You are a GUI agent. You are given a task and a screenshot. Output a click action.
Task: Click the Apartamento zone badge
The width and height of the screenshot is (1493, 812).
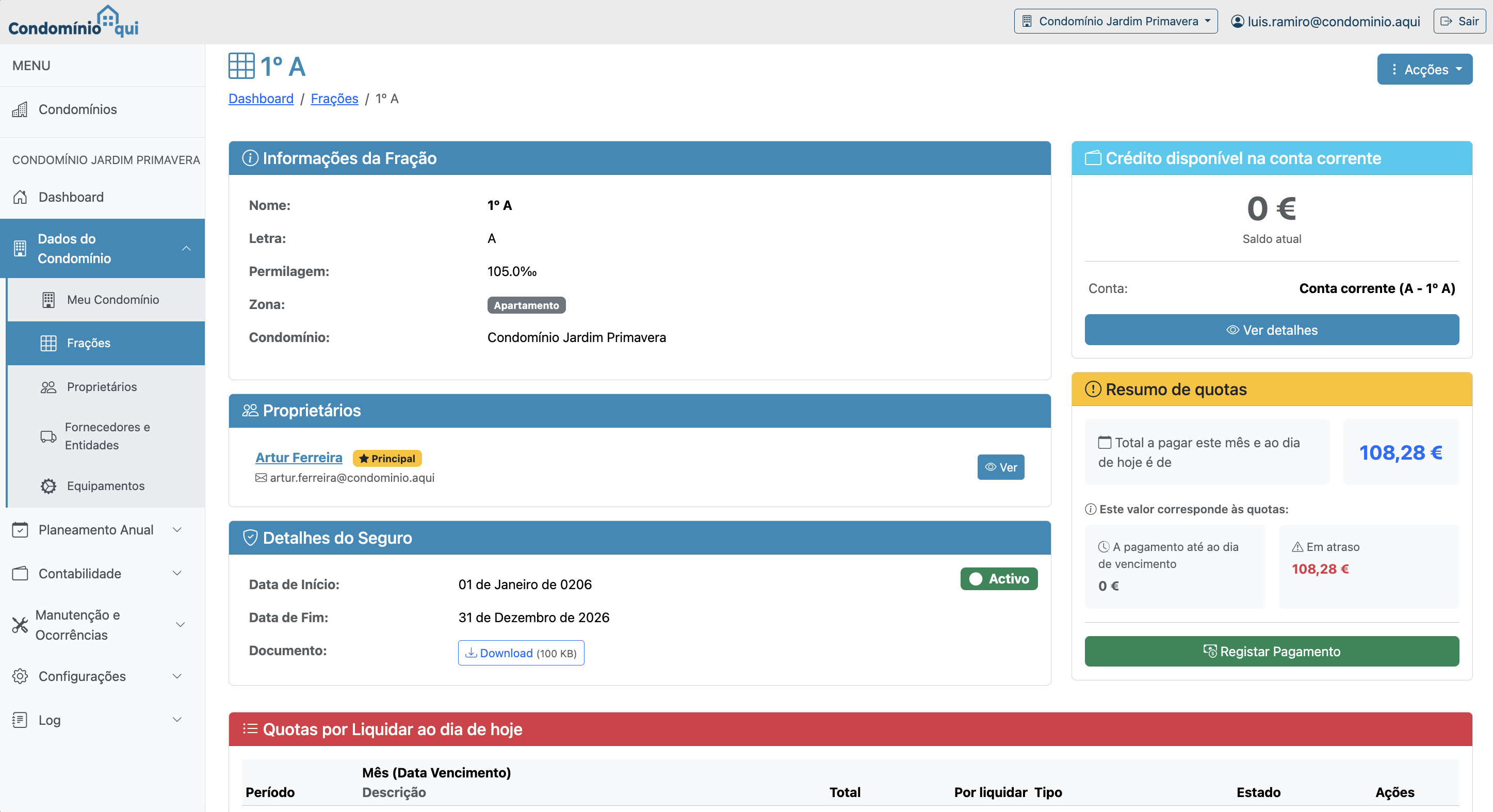point(526,305)
